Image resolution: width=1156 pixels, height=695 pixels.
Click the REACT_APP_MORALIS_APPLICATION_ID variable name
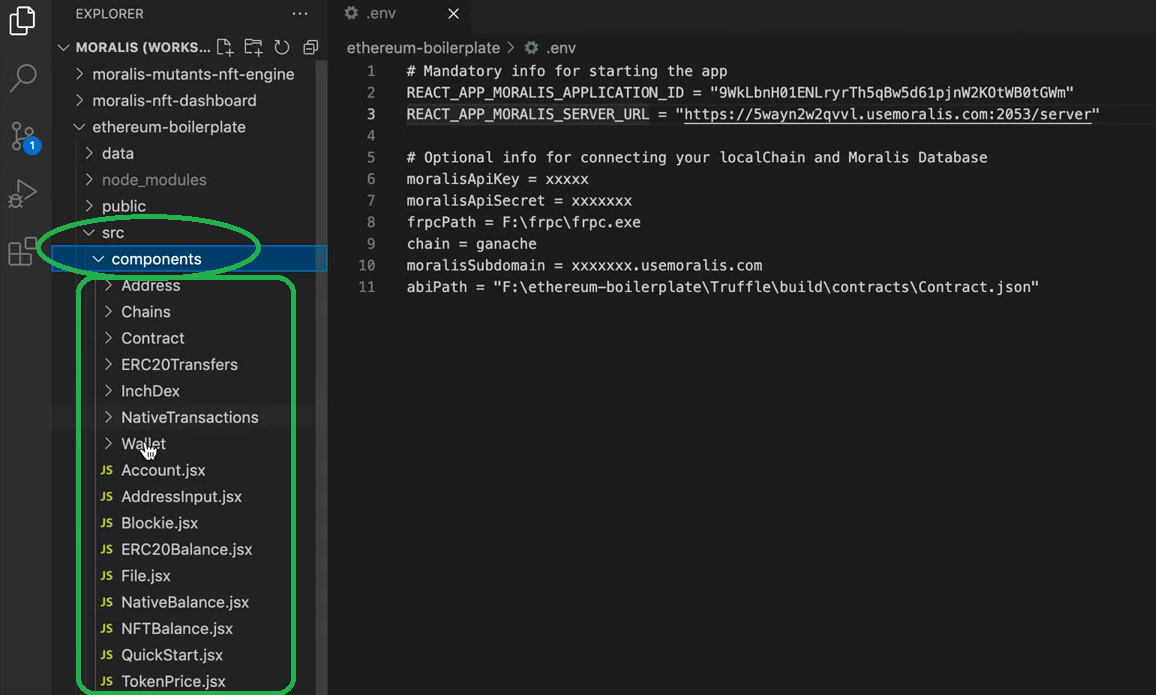[x=545, y=93]
